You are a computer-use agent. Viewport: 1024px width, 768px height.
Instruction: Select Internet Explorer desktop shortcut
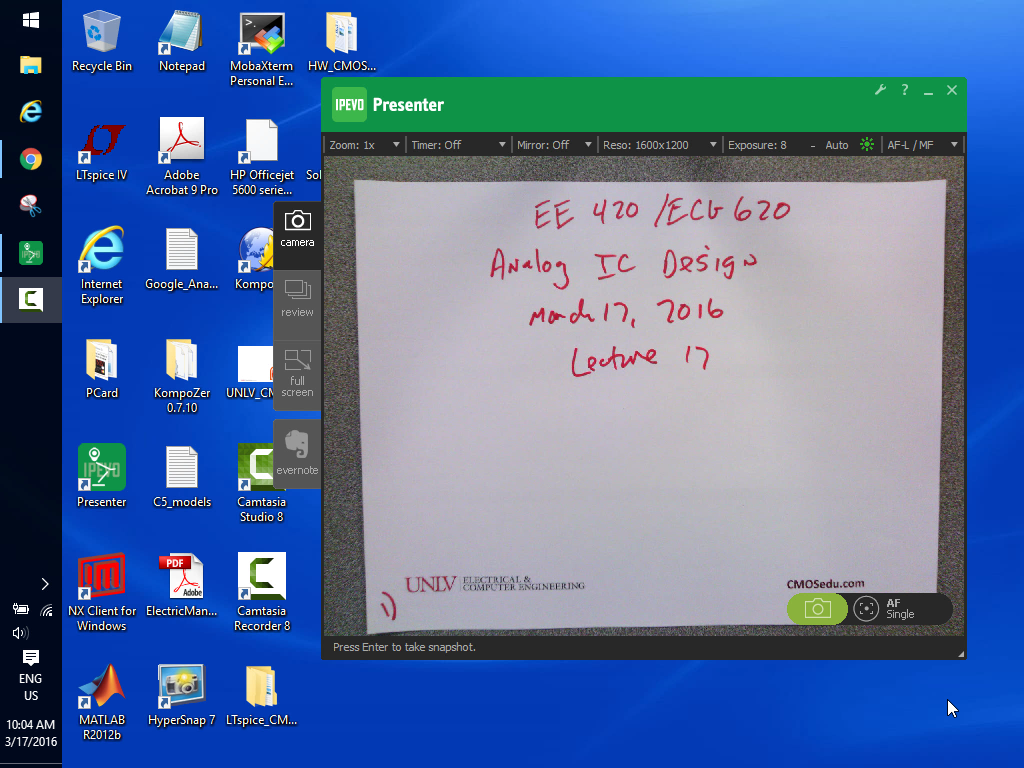[x=102, y=266]
